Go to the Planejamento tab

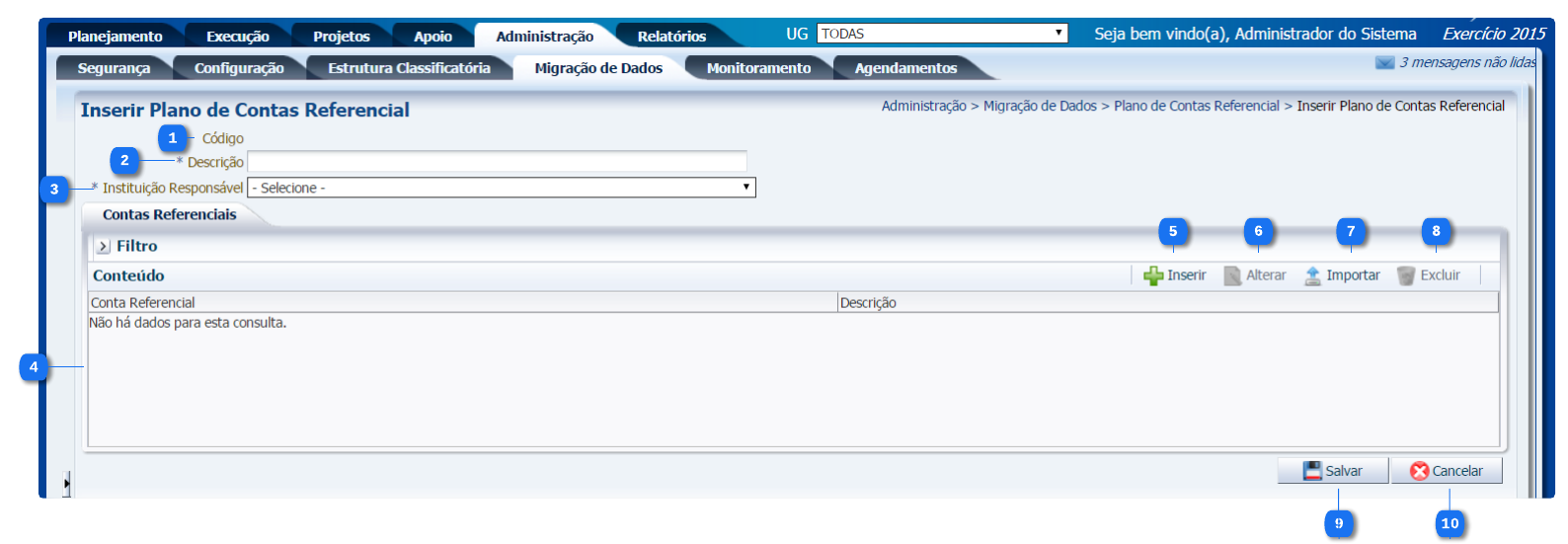click(x=115, y=37)
